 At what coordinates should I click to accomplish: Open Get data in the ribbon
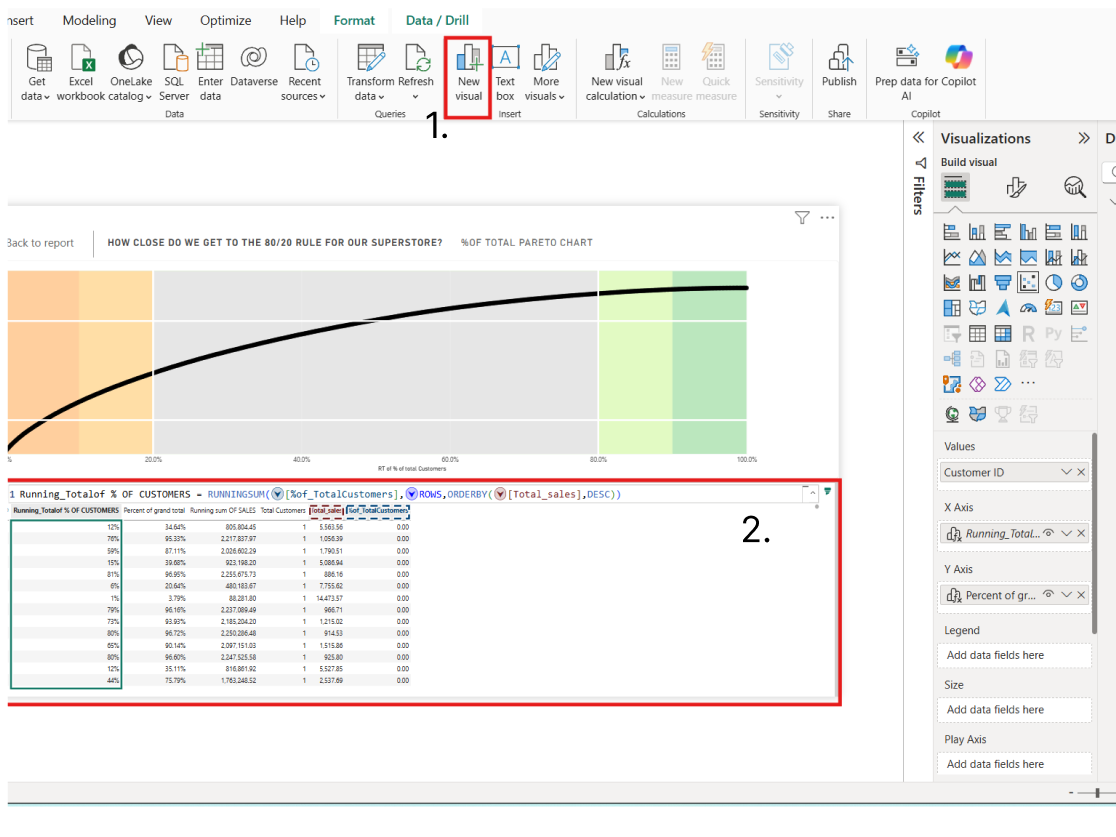point(36,73)
